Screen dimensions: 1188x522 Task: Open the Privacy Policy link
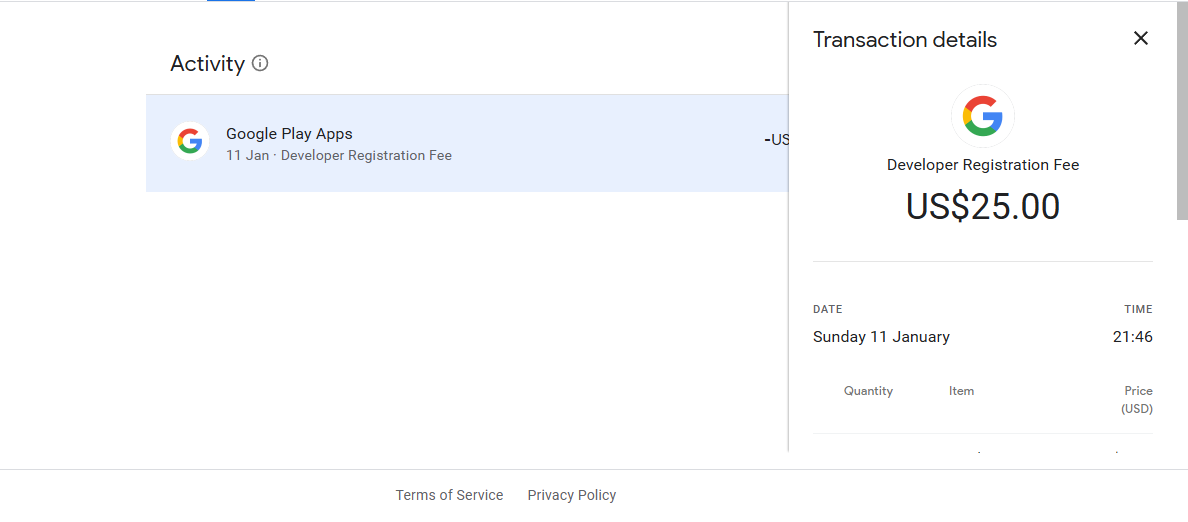[571, 495]
